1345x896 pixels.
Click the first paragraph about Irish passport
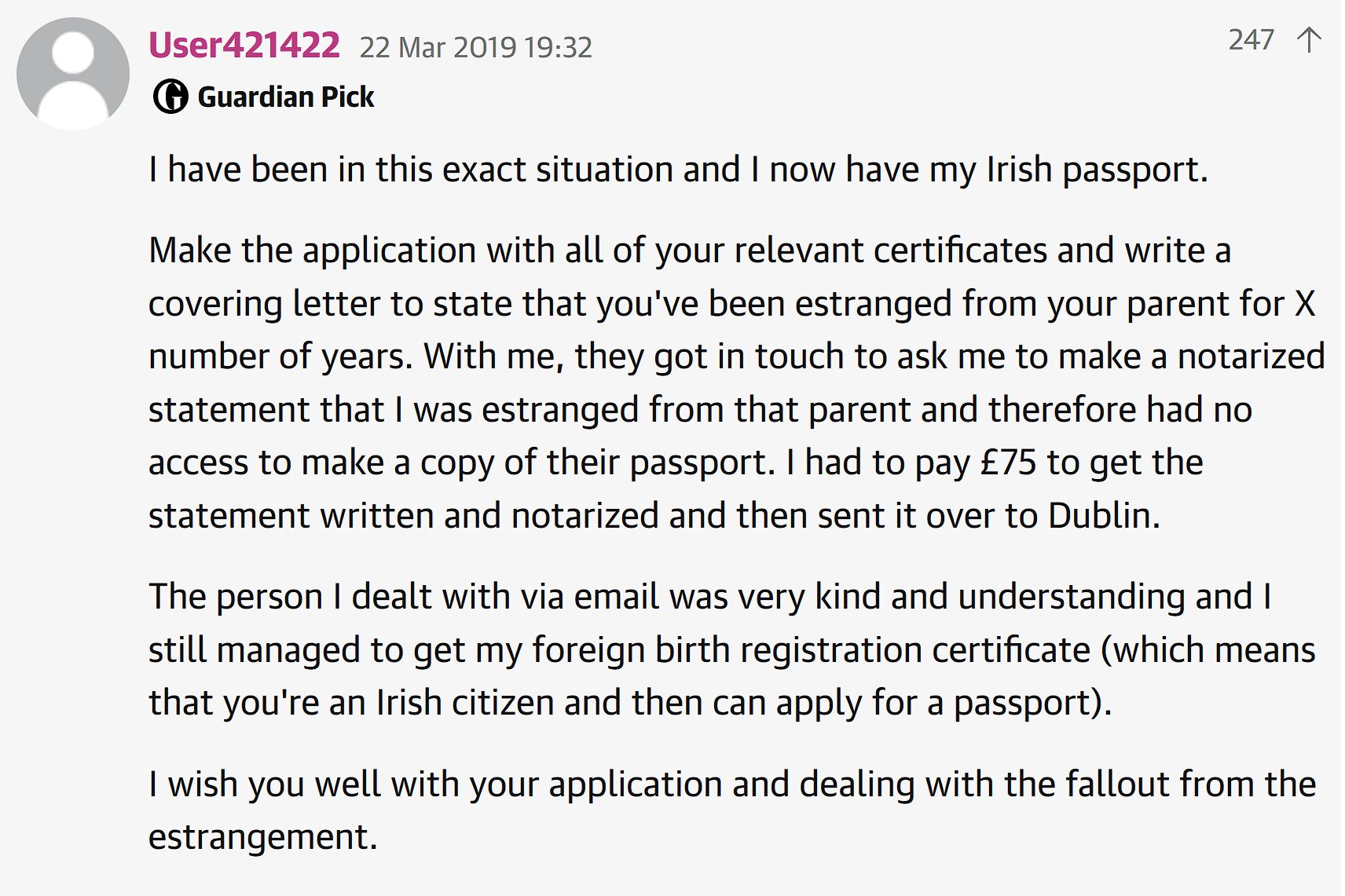click(678, 170)
